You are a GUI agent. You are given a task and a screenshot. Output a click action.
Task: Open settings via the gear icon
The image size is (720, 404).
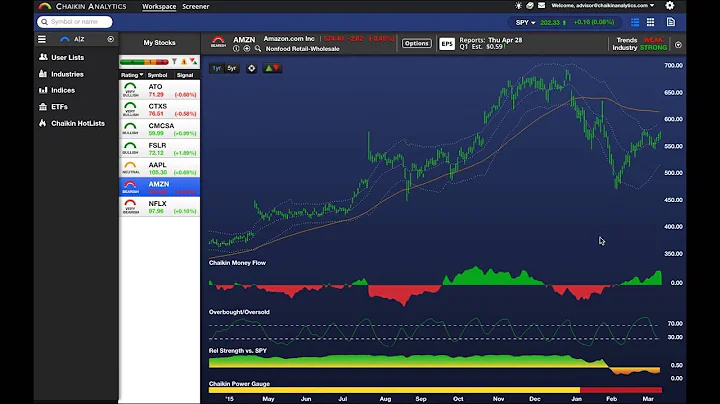(670, 6)
